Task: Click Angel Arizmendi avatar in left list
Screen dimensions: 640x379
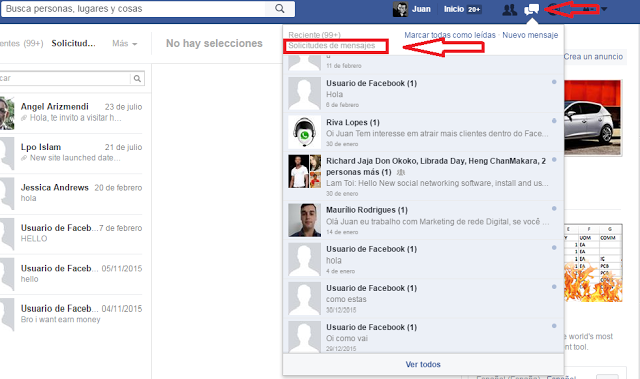Action: [x=7, y=113]
